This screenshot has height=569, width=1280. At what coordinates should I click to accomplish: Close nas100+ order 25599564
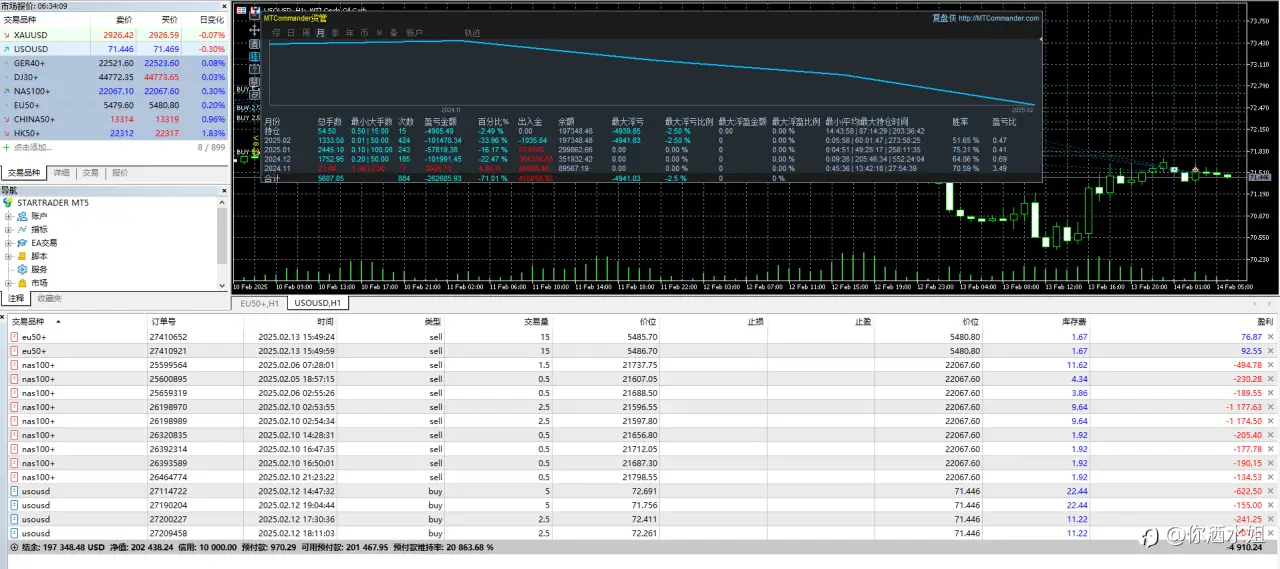pyautogui.click(x=1273, y=365)
